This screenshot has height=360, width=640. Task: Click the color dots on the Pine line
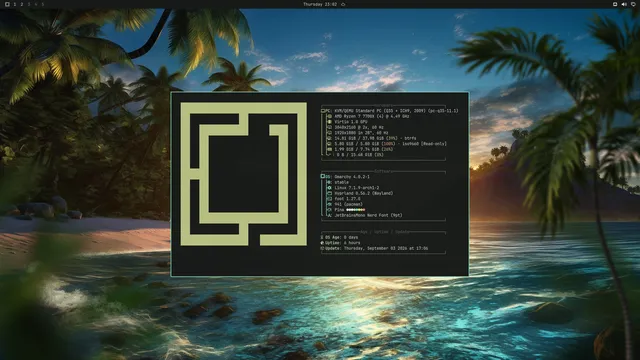356,210
